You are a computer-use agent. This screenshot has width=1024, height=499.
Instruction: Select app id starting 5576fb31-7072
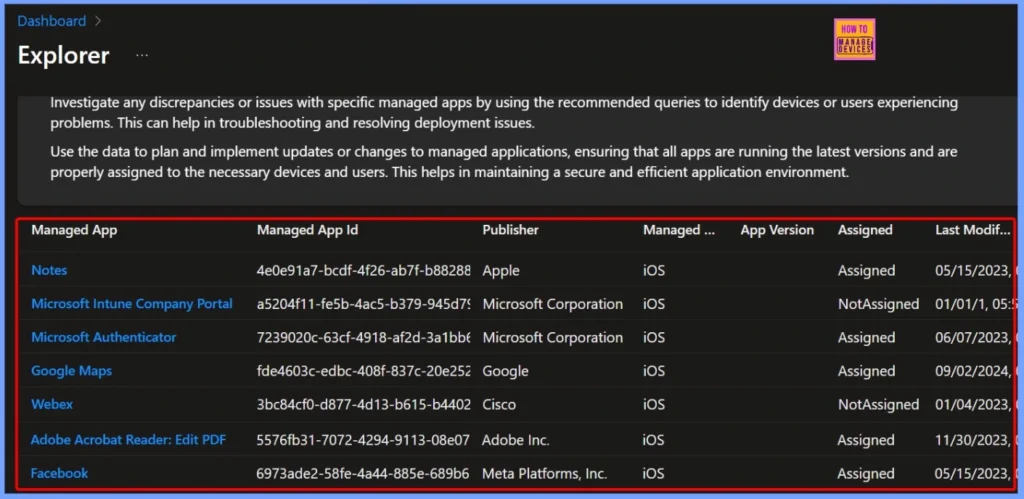click(363, 440)
